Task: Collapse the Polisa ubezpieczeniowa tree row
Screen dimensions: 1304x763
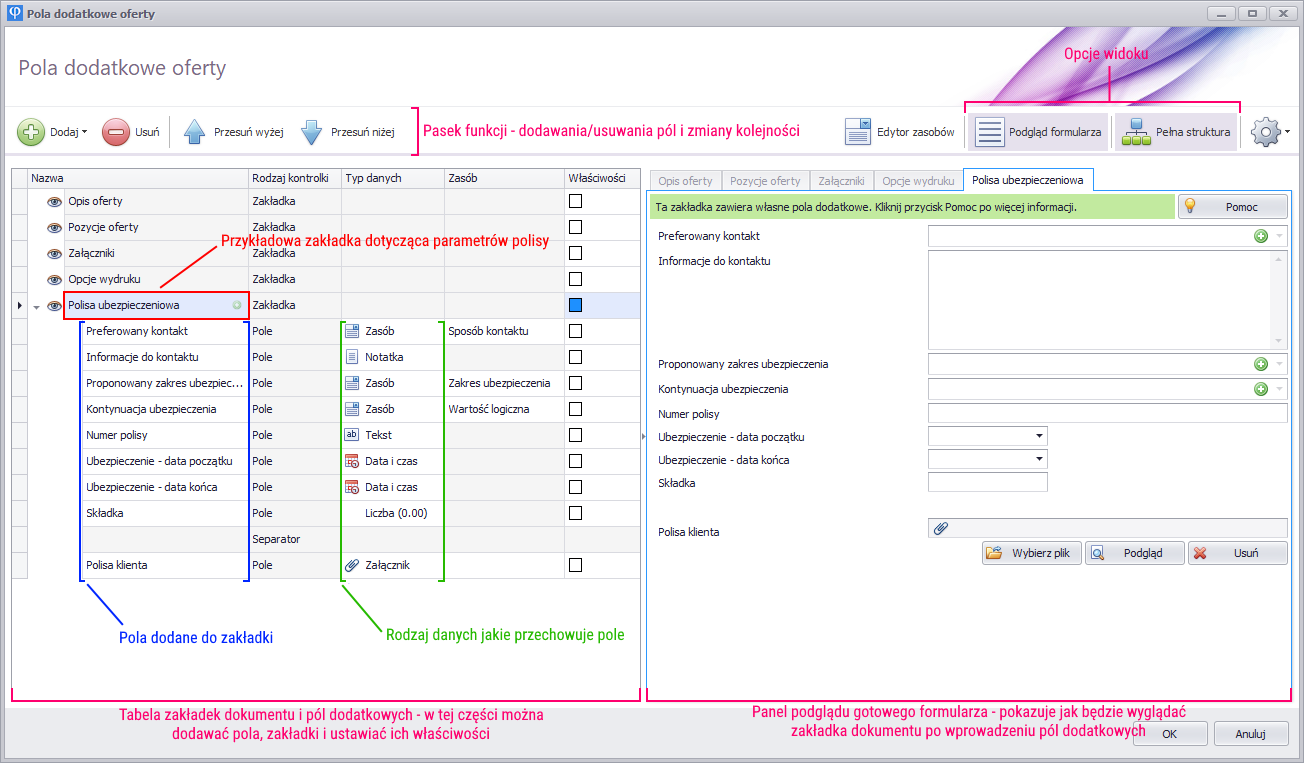Action: pyautogui.click(x=37, y=306)
